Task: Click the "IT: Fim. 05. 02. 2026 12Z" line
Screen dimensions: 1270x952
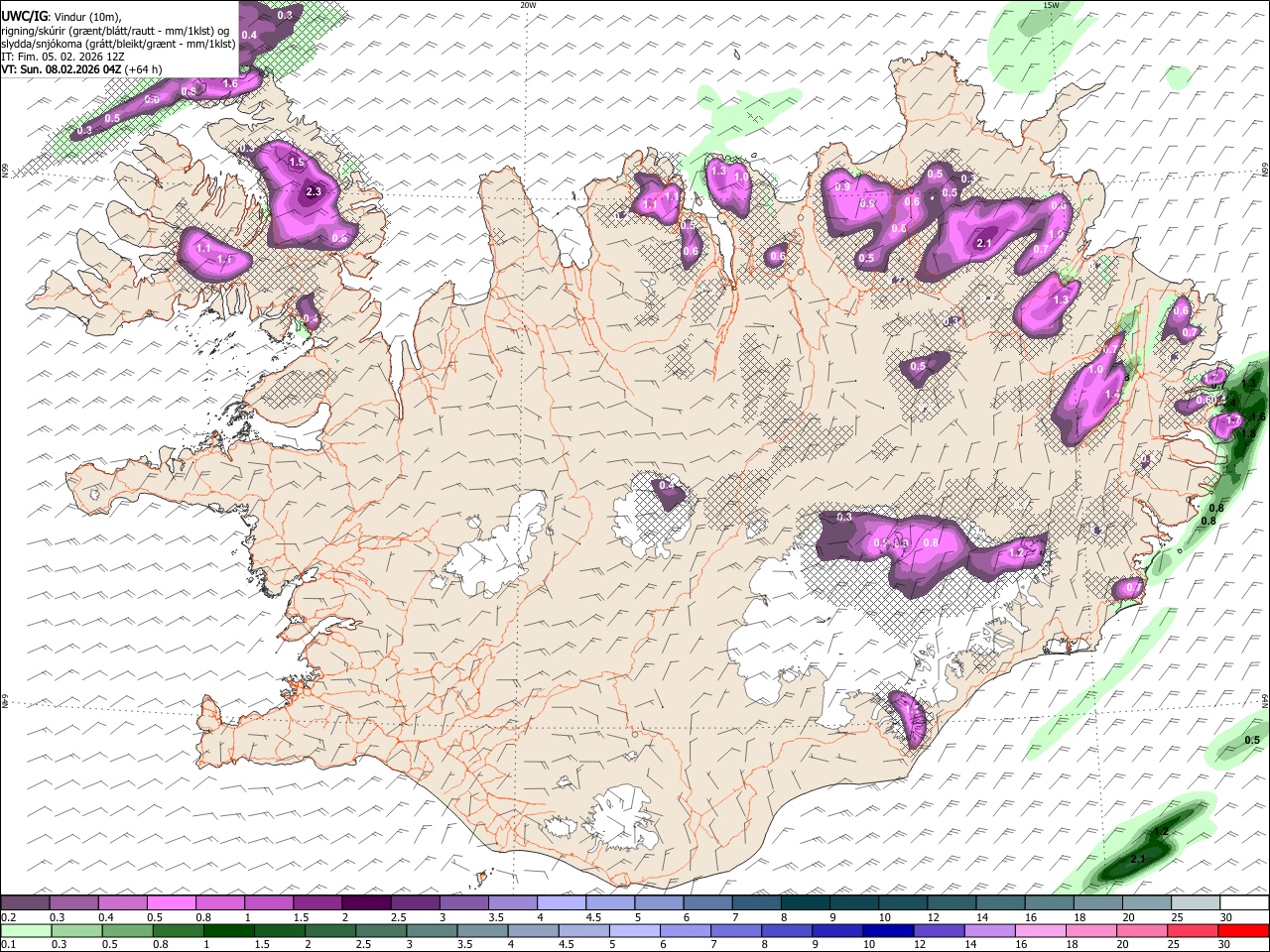Action: pyautogui.click(x=62, y=57)
